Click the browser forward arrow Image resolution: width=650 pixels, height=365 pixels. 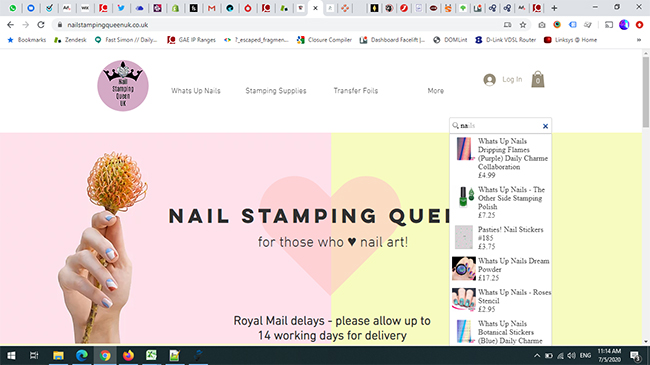point(26,25)
